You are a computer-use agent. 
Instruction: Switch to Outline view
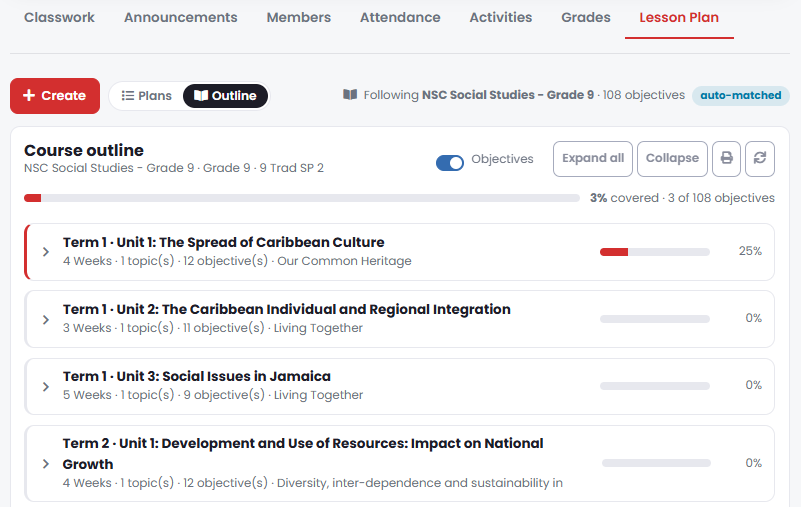pos(225,96)
